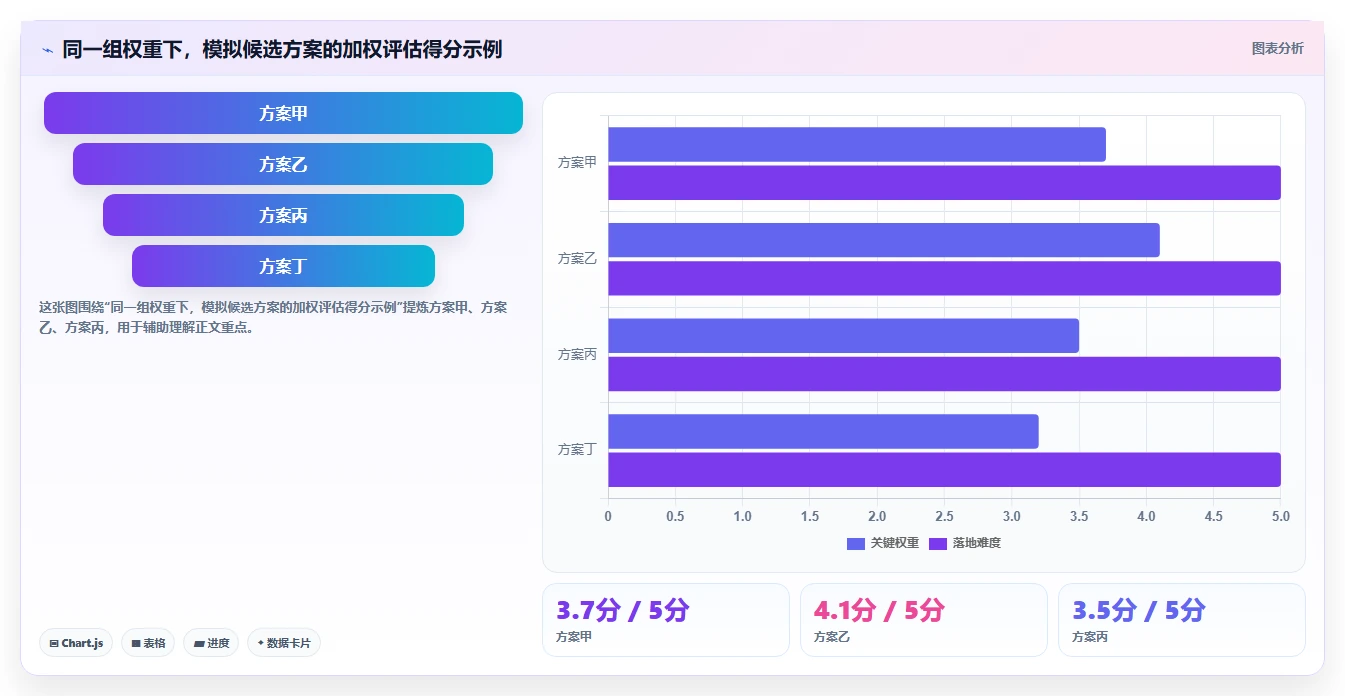1345x696 pixels.
Task: Select the 方案丁 funnel bar
Action: point(283,266)
